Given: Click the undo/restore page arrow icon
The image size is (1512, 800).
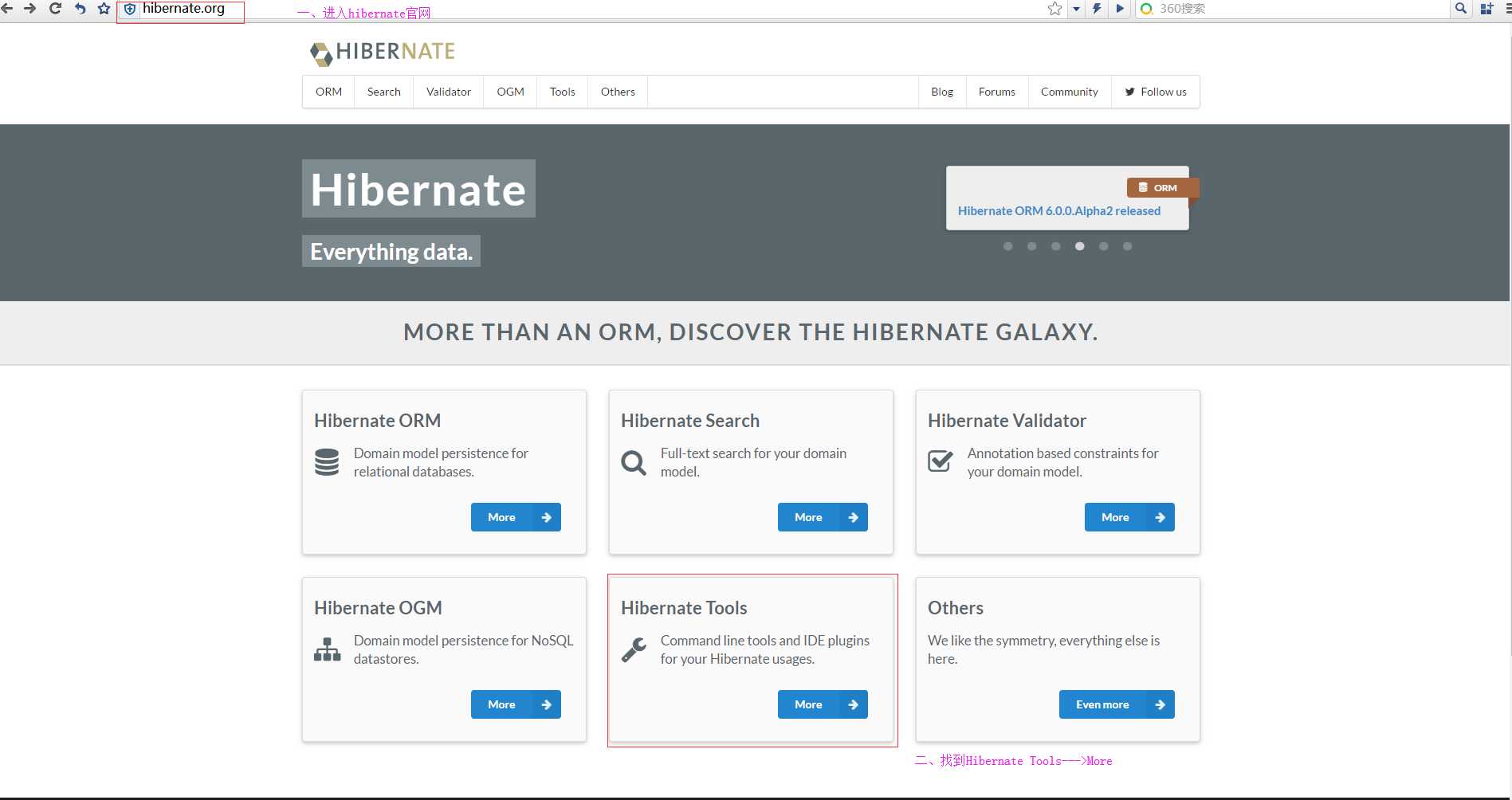Looking at the screenshot, I should pos(80,8).
